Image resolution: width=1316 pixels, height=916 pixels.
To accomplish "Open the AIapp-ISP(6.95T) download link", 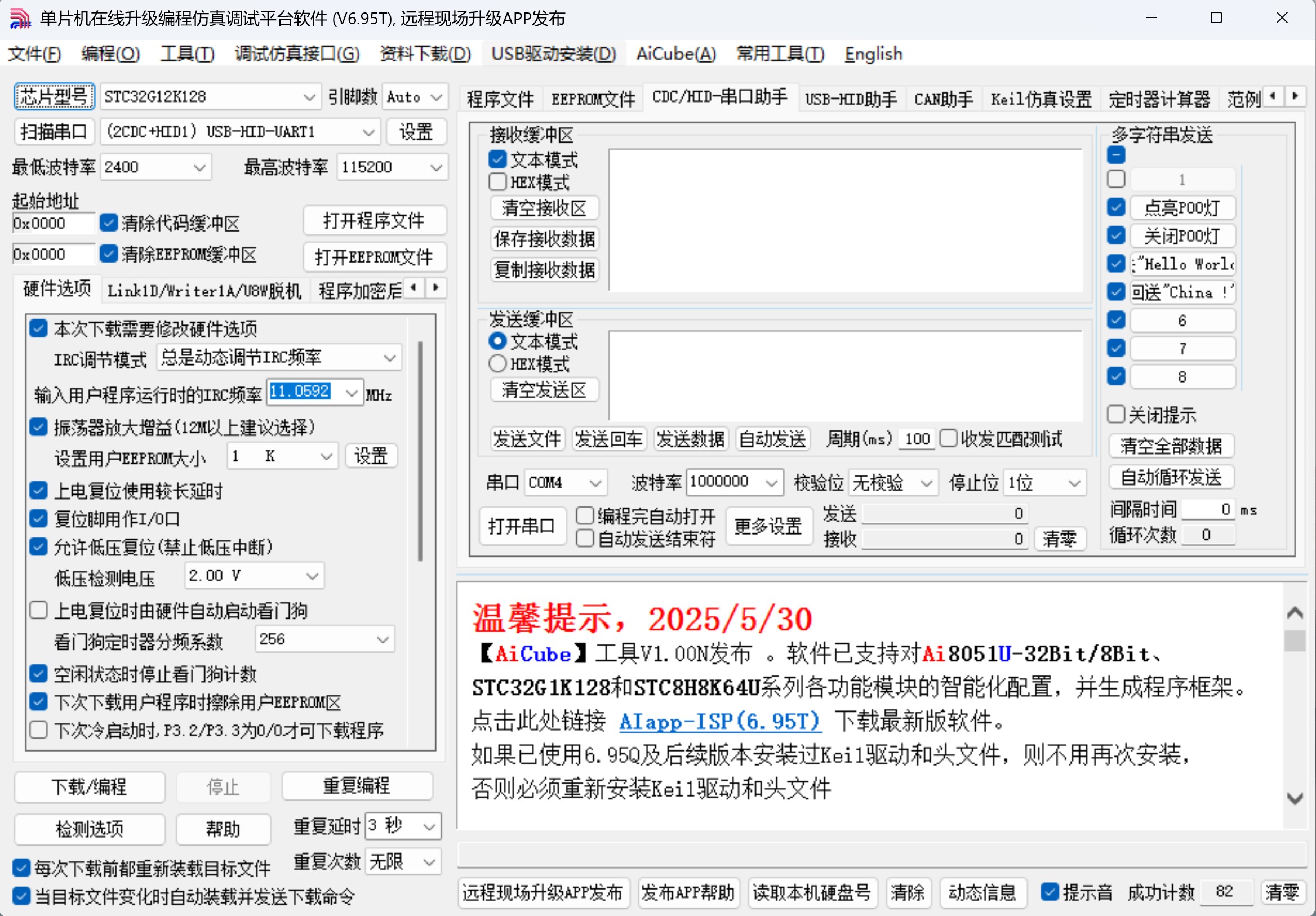I will pos(720,721).
